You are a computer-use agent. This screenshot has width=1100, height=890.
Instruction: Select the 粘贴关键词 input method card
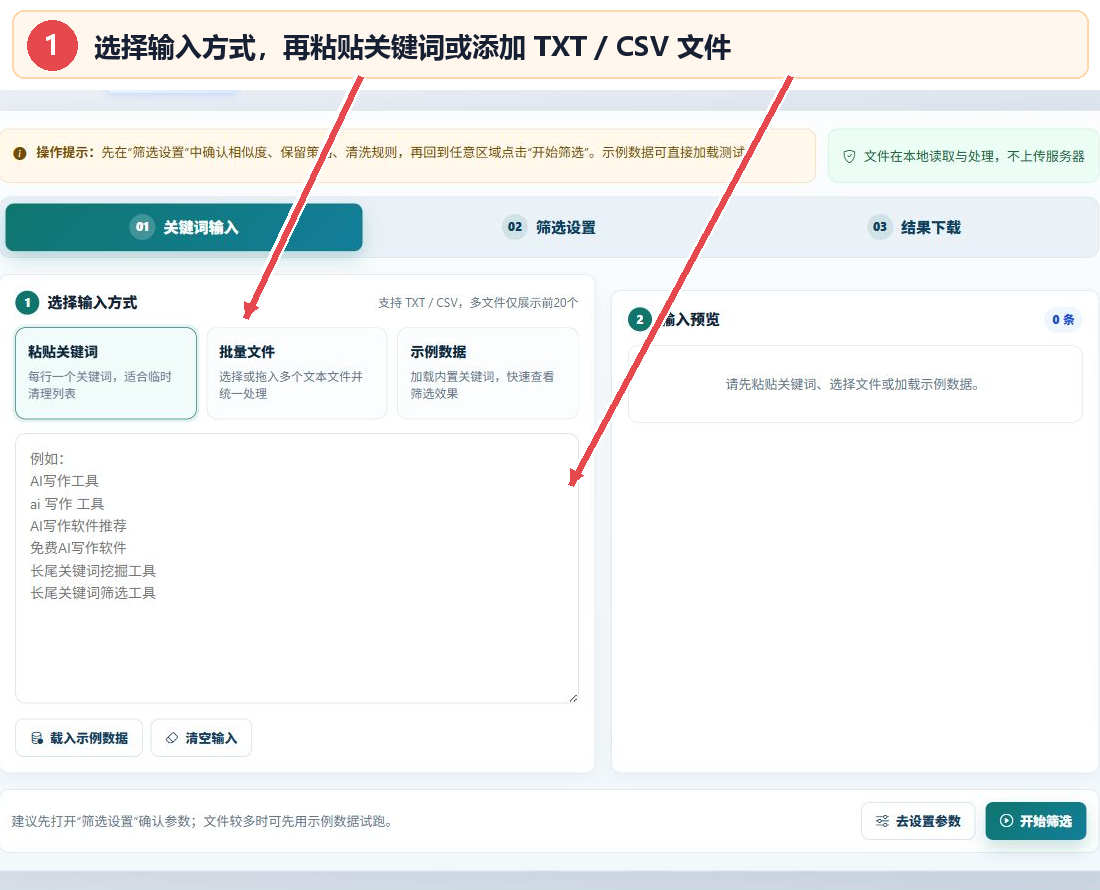pos(106,373)
